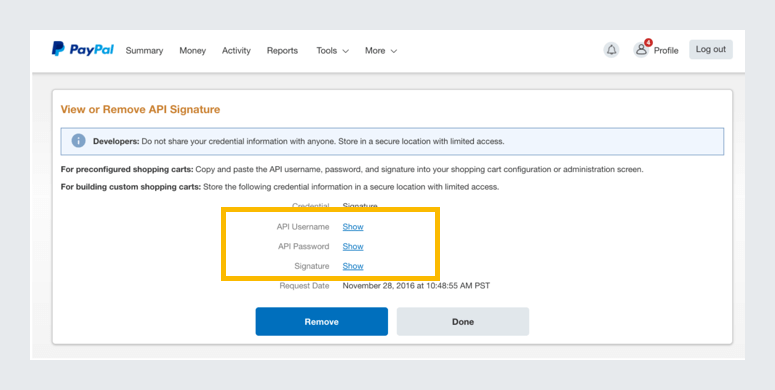Click the Profile avatar icon
The image size is (775, 390).
(641, 50)
